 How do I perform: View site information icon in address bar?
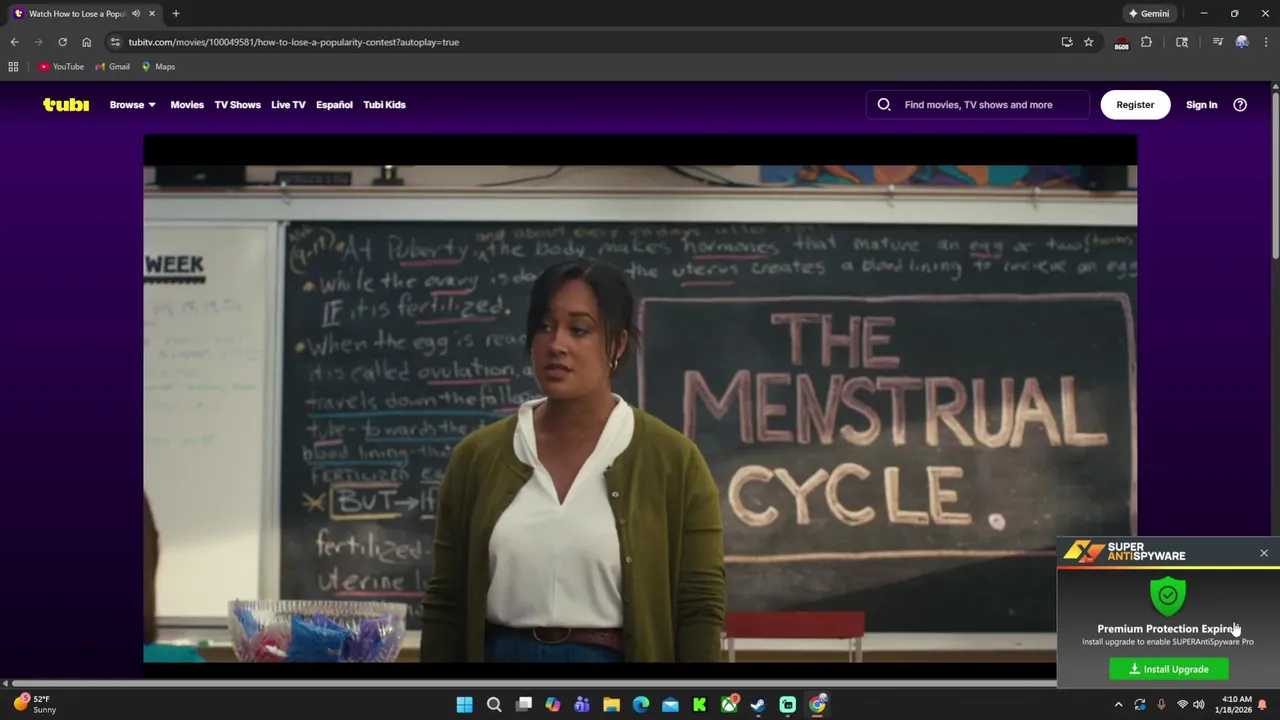[x=115, y=42]
